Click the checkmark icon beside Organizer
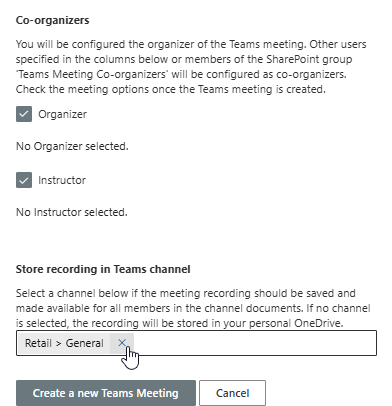Screen dimensions: 392x406 point(24,114)
